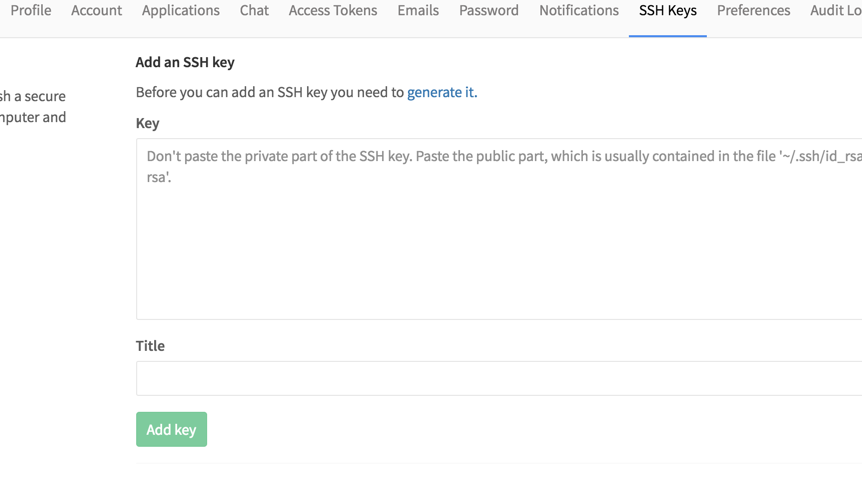Open the Profile tab
The image size is (862, 477).
click(x=31, y=10)
